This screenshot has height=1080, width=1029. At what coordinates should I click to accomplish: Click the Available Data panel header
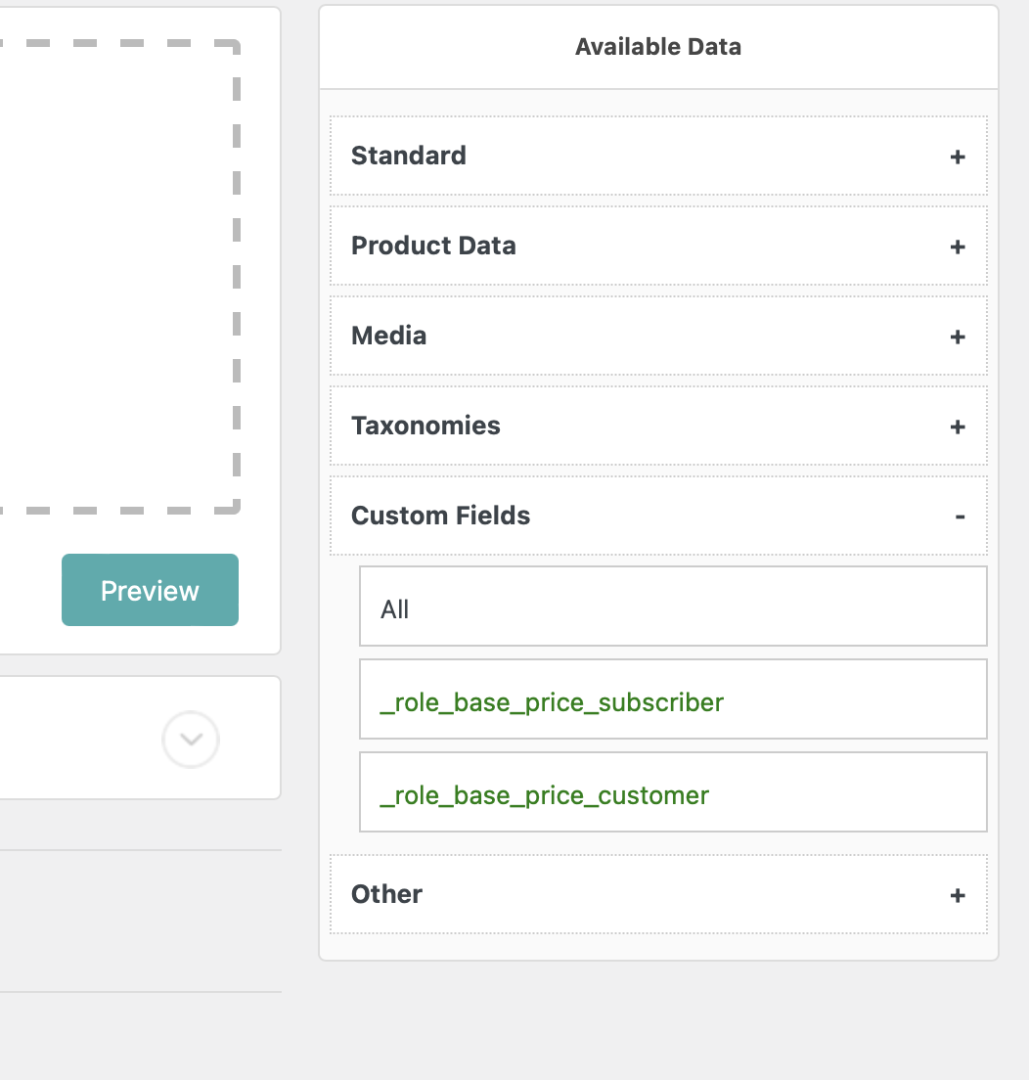pyautogui.click(x=658, y=47)
